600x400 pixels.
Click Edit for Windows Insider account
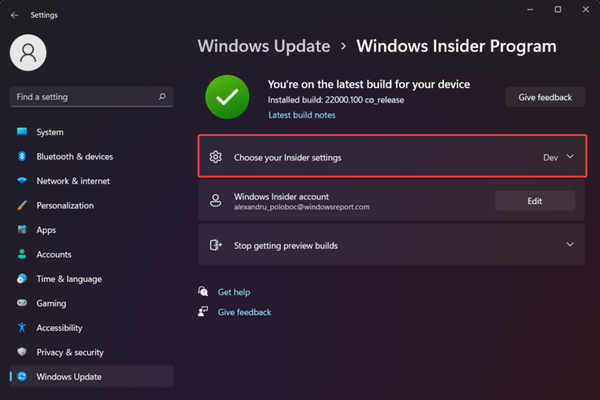click(x=534, y=201)
